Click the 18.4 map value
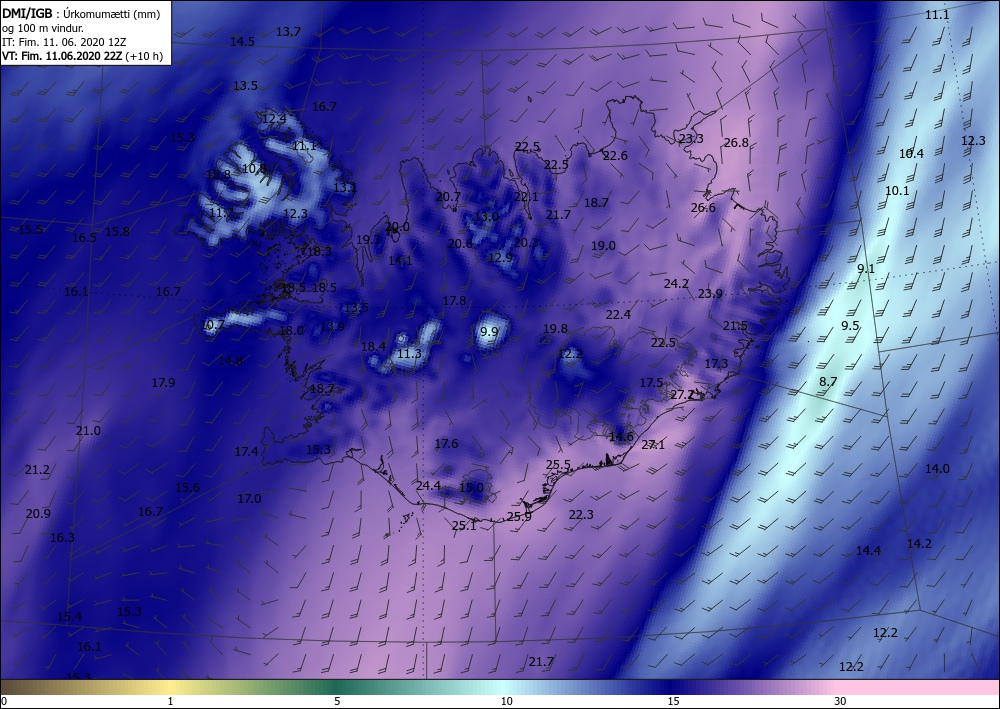This screenshot has height=709, width=1000. click(x=373, y=347)
